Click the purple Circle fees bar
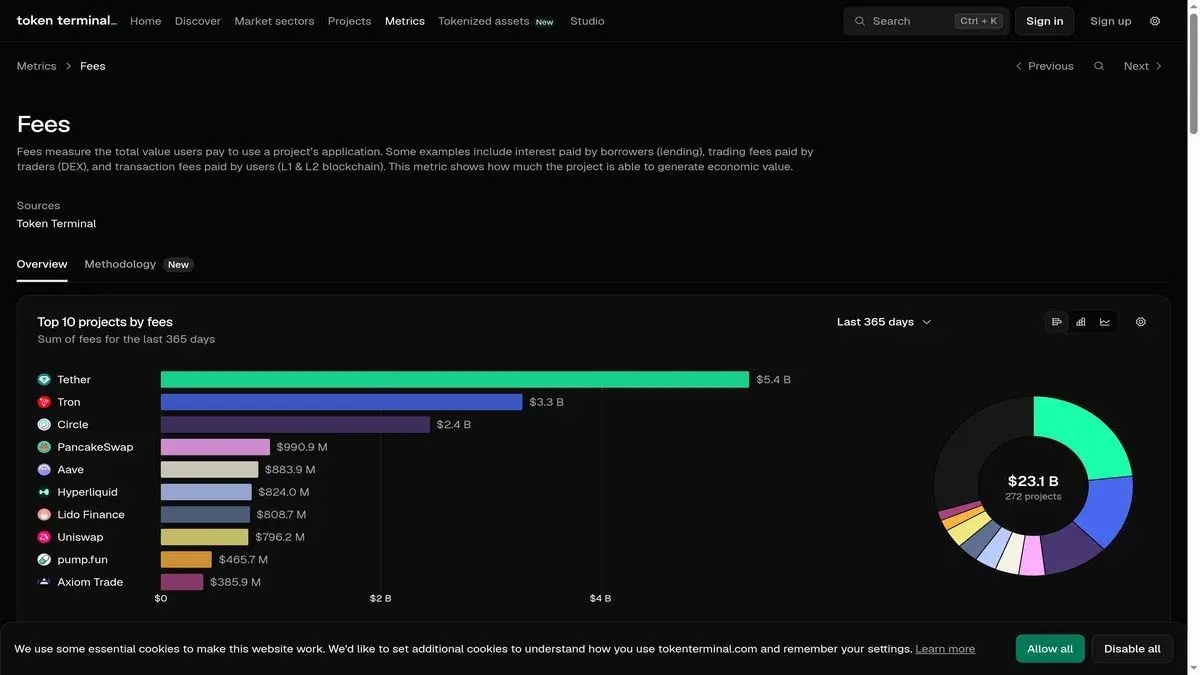 (295, 425)
